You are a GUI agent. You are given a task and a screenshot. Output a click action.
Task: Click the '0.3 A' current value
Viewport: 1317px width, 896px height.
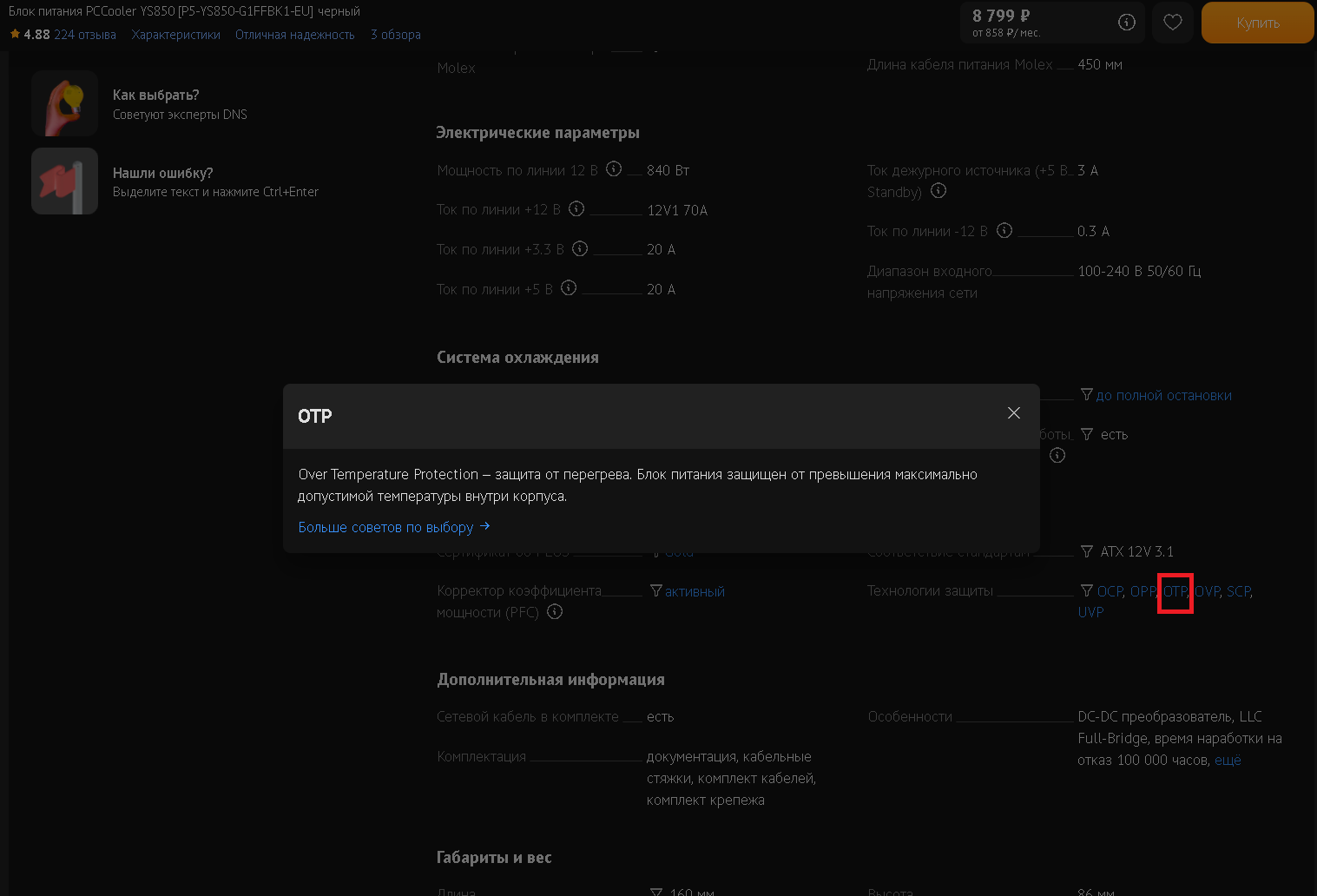(x=1094, y=231)
